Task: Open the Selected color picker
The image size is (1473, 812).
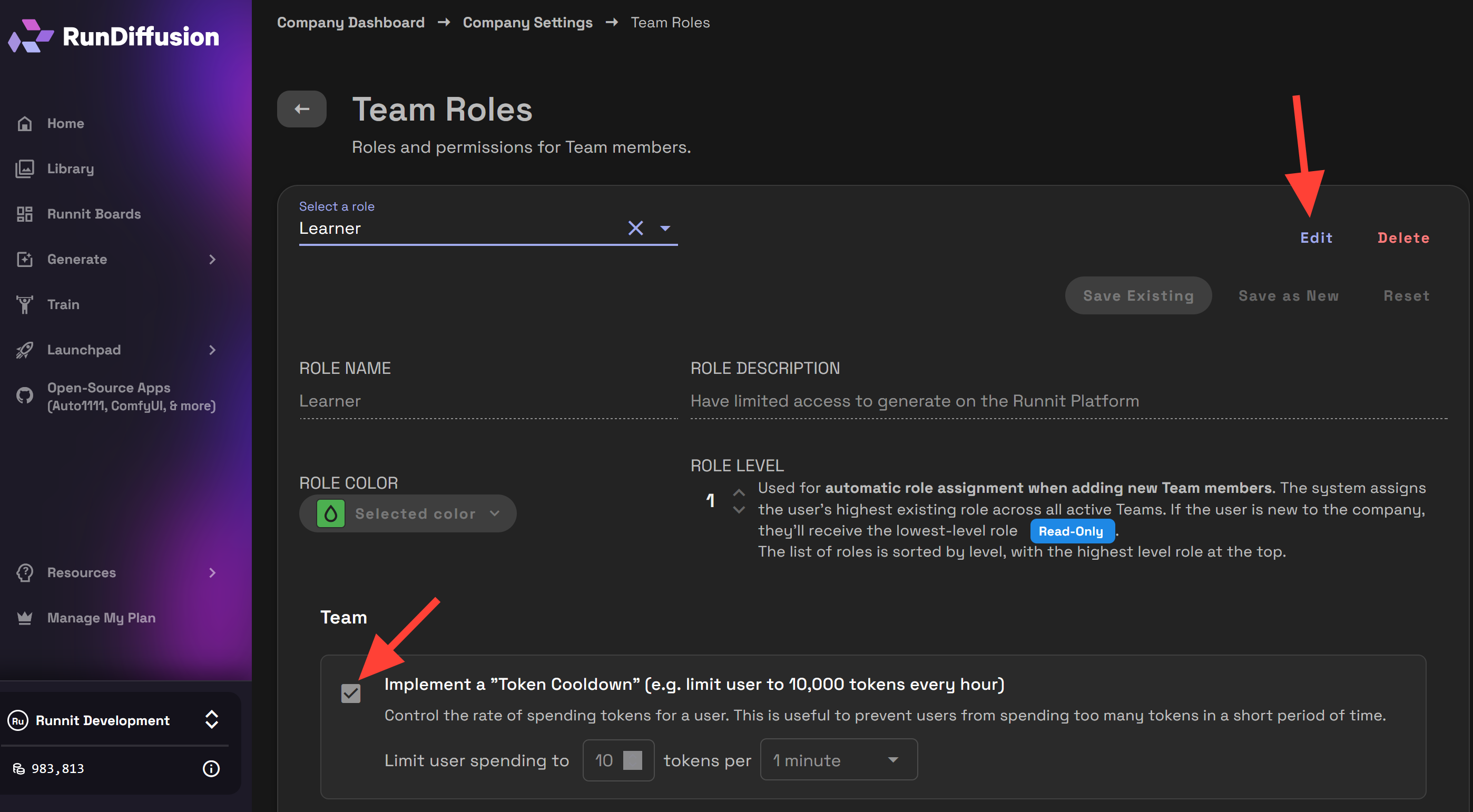Action: coord(408,514)
